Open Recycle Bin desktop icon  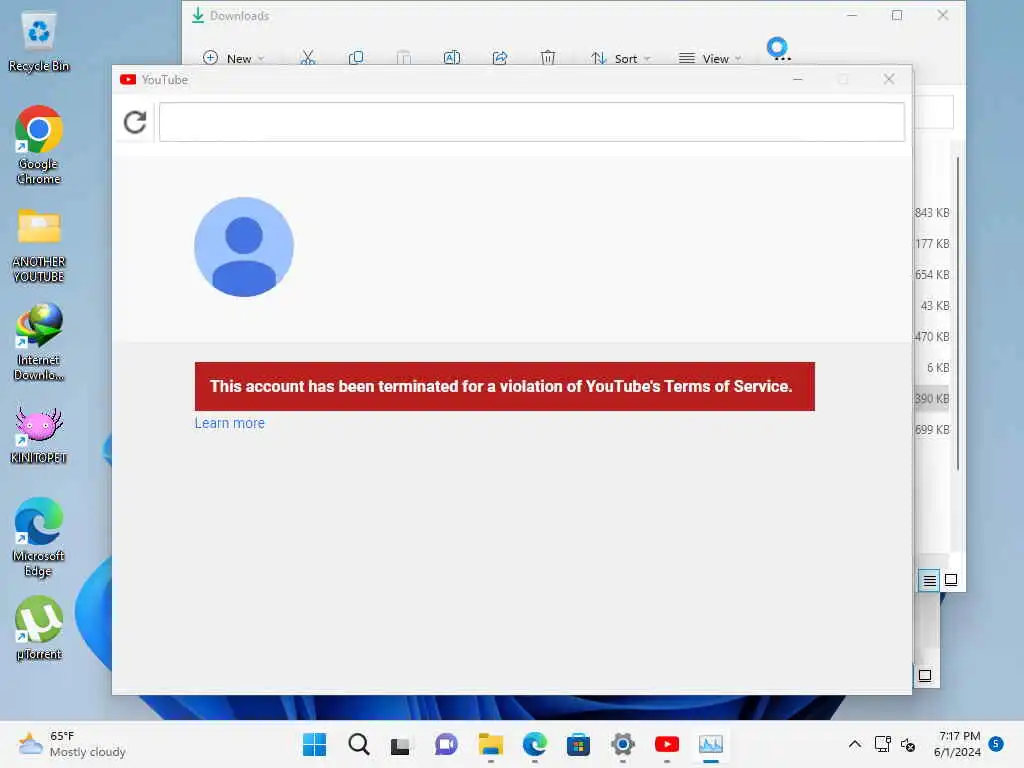(39, 41)
